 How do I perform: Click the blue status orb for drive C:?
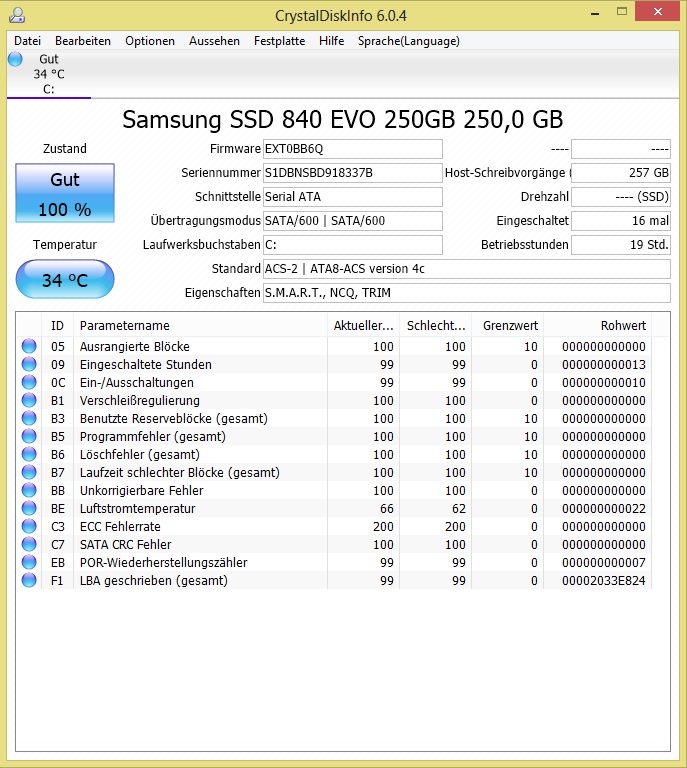15,59
